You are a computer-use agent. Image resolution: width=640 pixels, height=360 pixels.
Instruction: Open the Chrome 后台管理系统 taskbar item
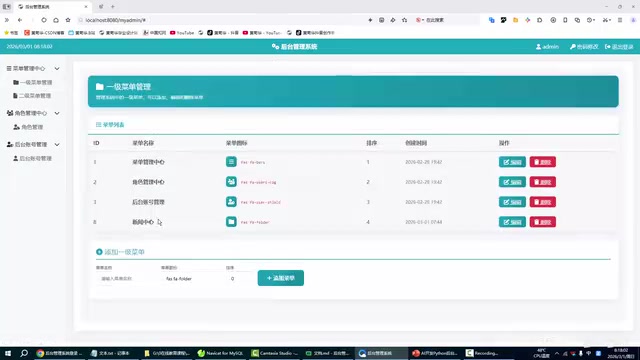click(x=59, y=353)
